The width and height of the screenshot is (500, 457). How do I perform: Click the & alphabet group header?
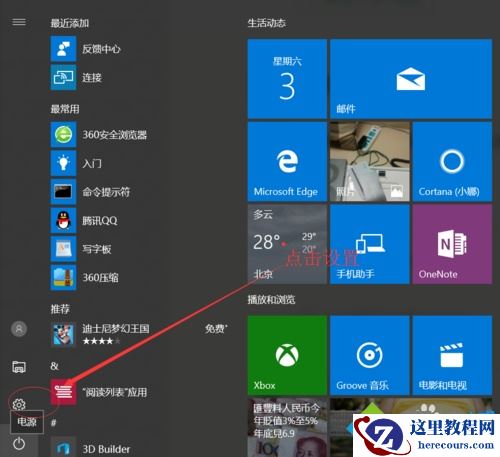[55, 366]
